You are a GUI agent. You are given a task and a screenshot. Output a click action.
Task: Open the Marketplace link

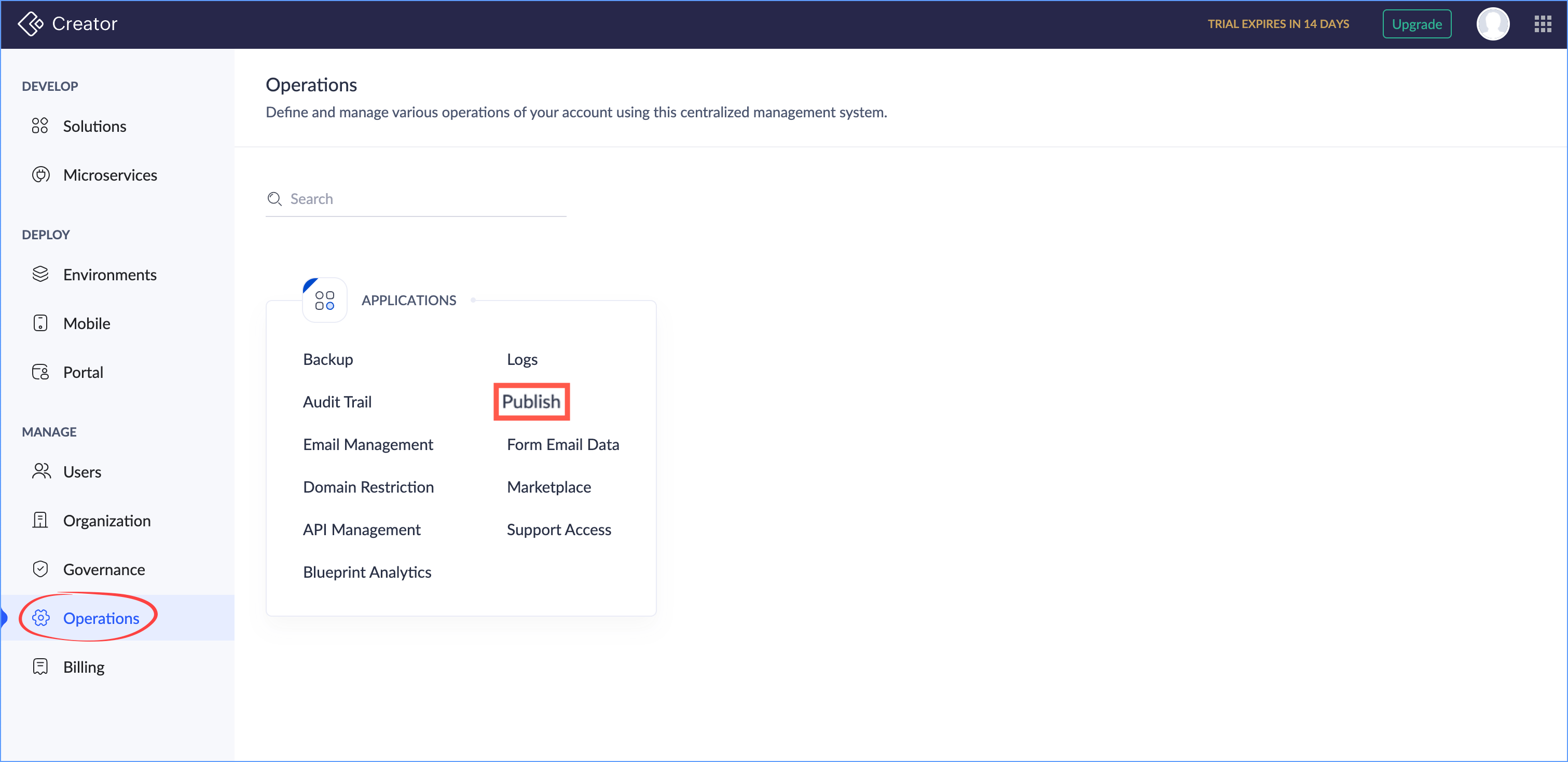point(548,487)
